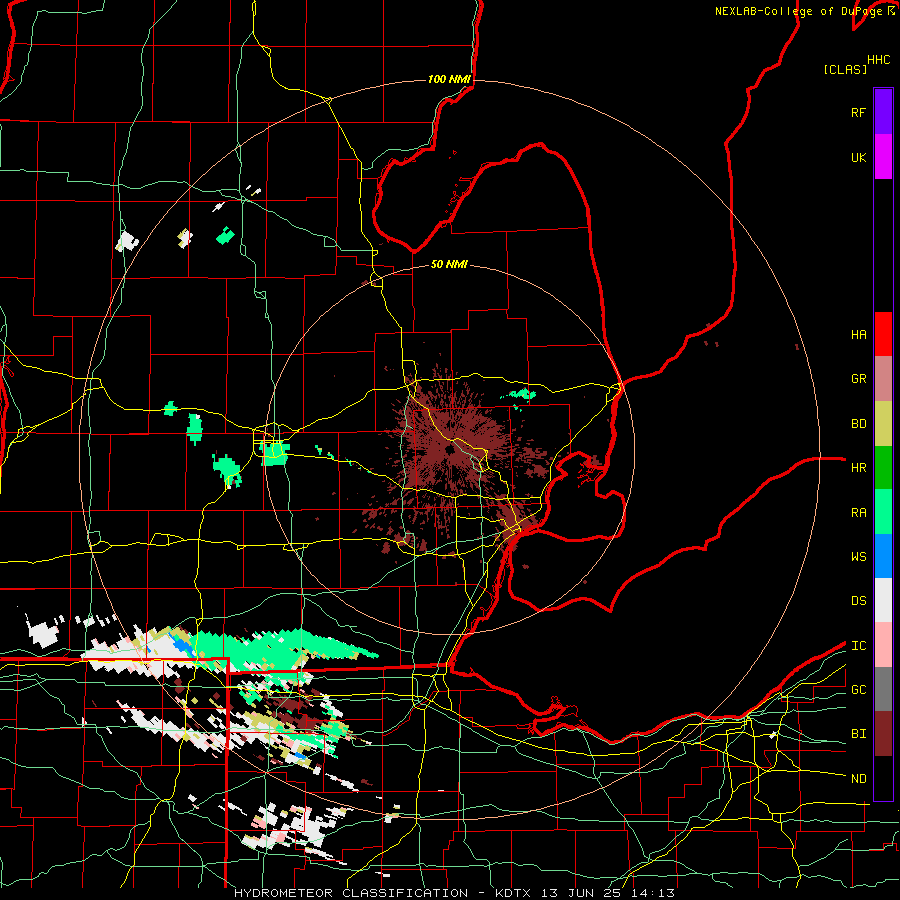Click the KDTX radar site identifier
The height and width of the screenshot is (900, 900).
[x=515, y=893]
